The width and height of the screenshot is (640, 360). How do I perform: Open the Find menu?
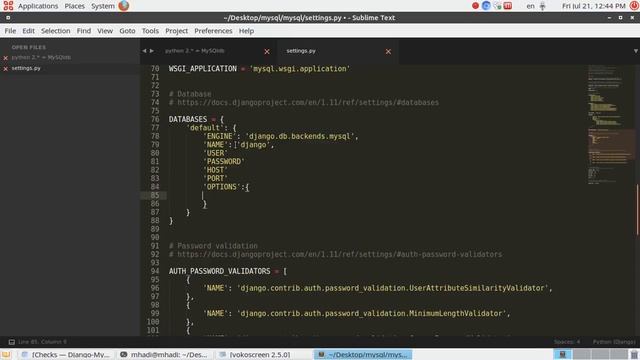tap(84, 31)
